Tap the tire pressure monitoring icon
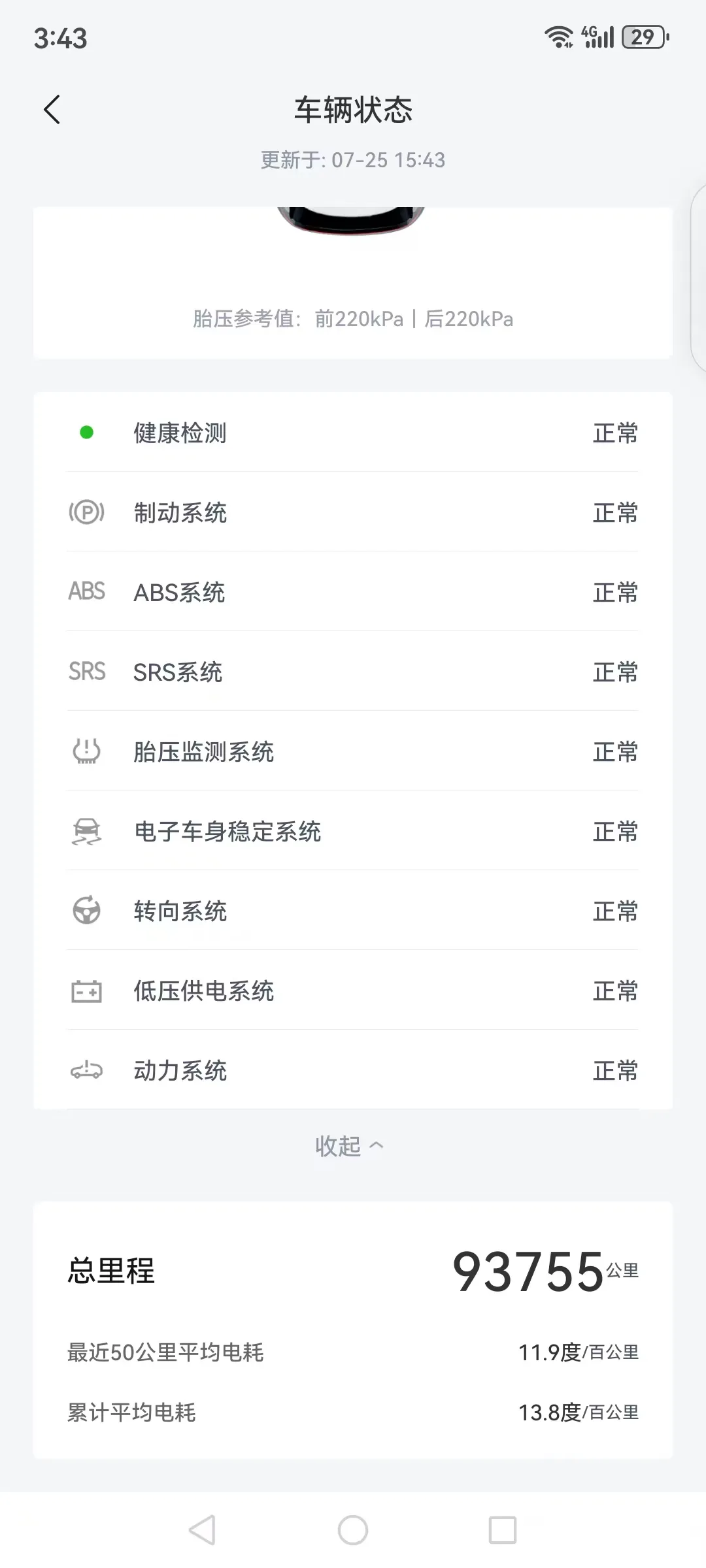Image resolution: width=706 pixels, height=1568 pixels. click(86, 751)
